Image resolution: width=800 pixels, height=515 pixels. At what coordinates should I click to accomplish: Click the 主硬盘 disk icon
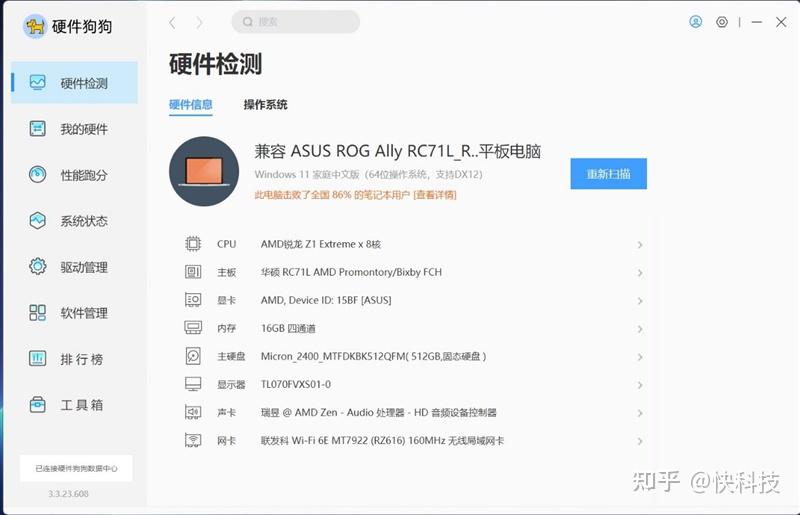tap(193, 356)
